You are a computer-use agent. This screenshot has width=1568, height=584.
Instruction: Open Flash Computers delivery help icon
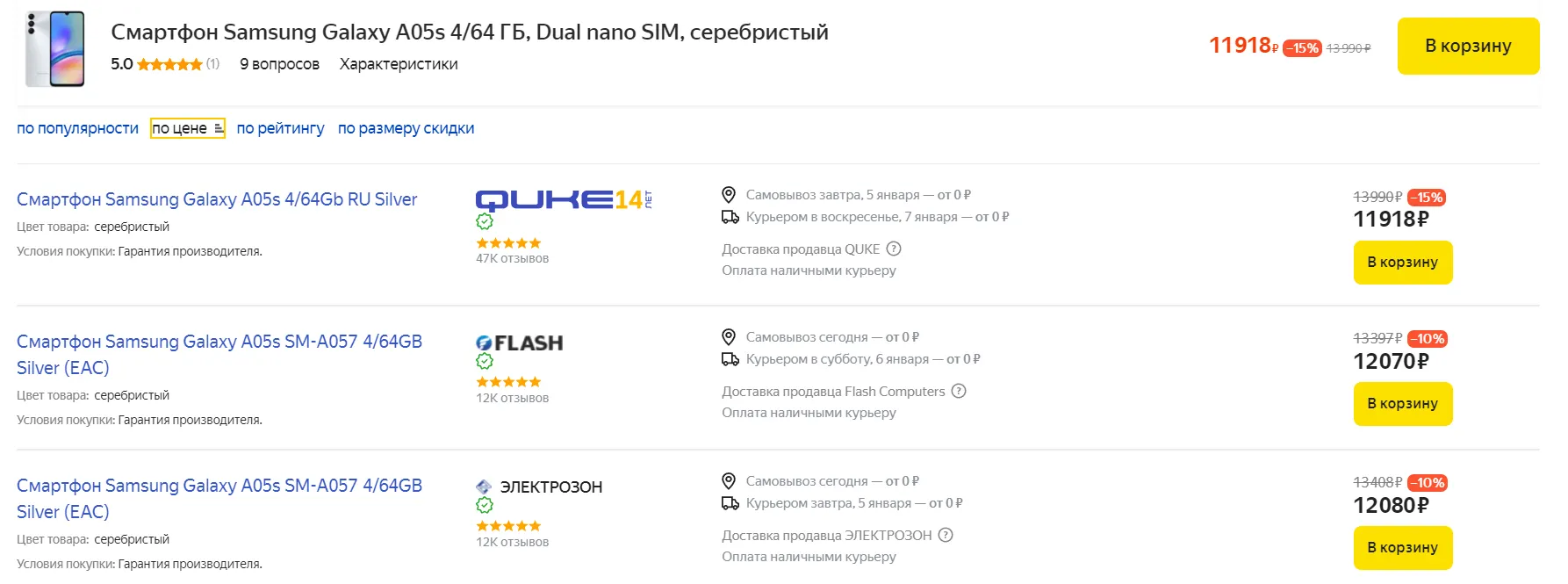click(x=959, y=392)
